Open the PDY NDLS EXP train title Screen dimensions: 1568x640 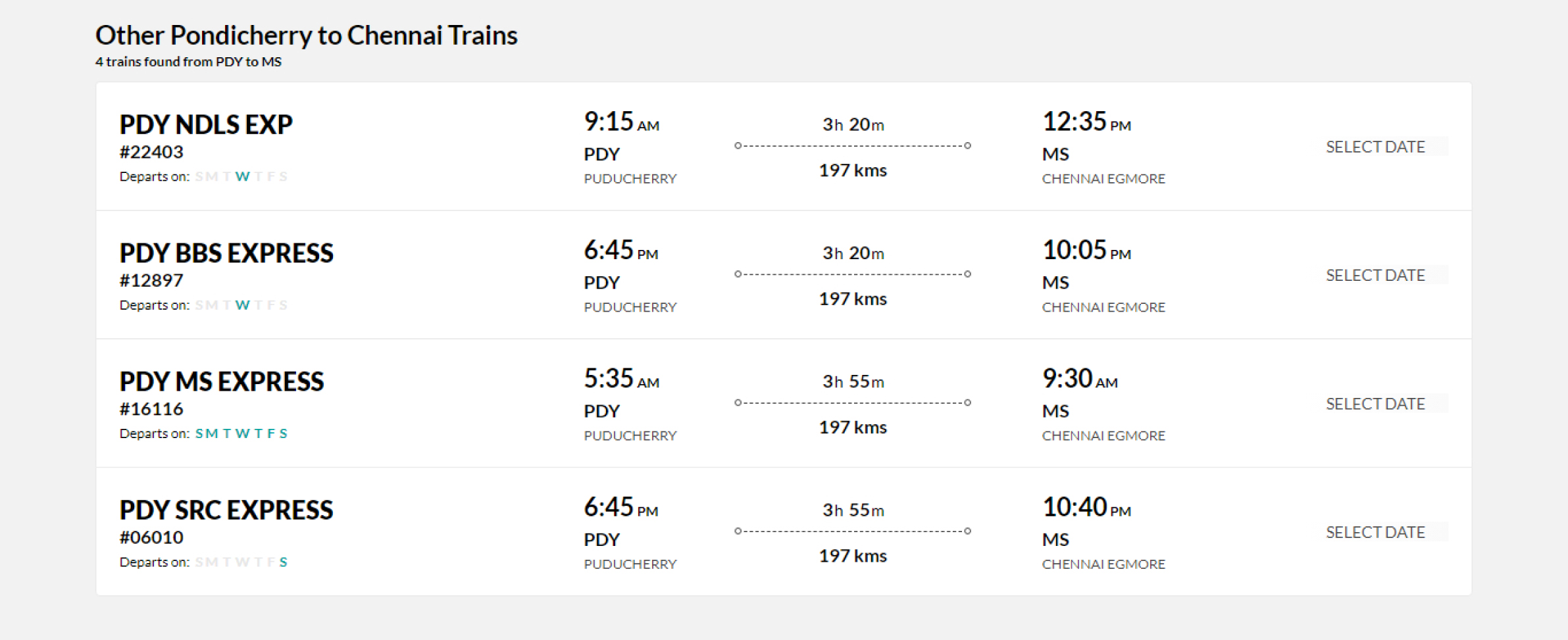click(x=206, y=124)
